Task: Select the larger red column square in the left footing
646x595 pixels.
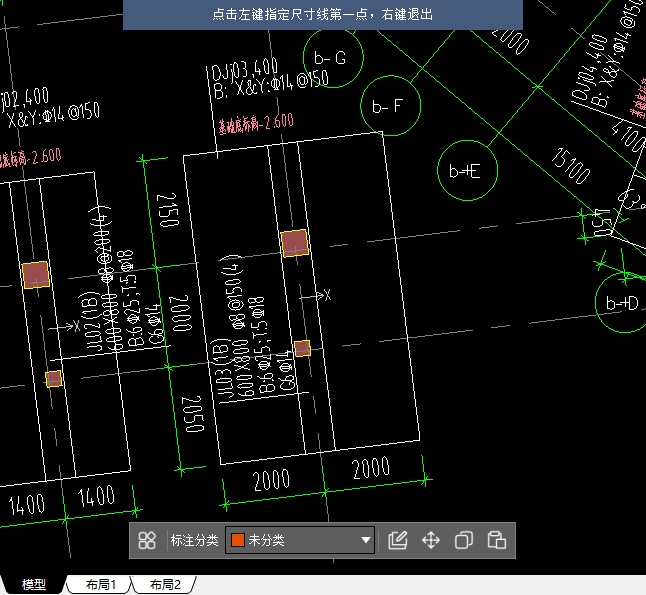Action: click(36, 275)
